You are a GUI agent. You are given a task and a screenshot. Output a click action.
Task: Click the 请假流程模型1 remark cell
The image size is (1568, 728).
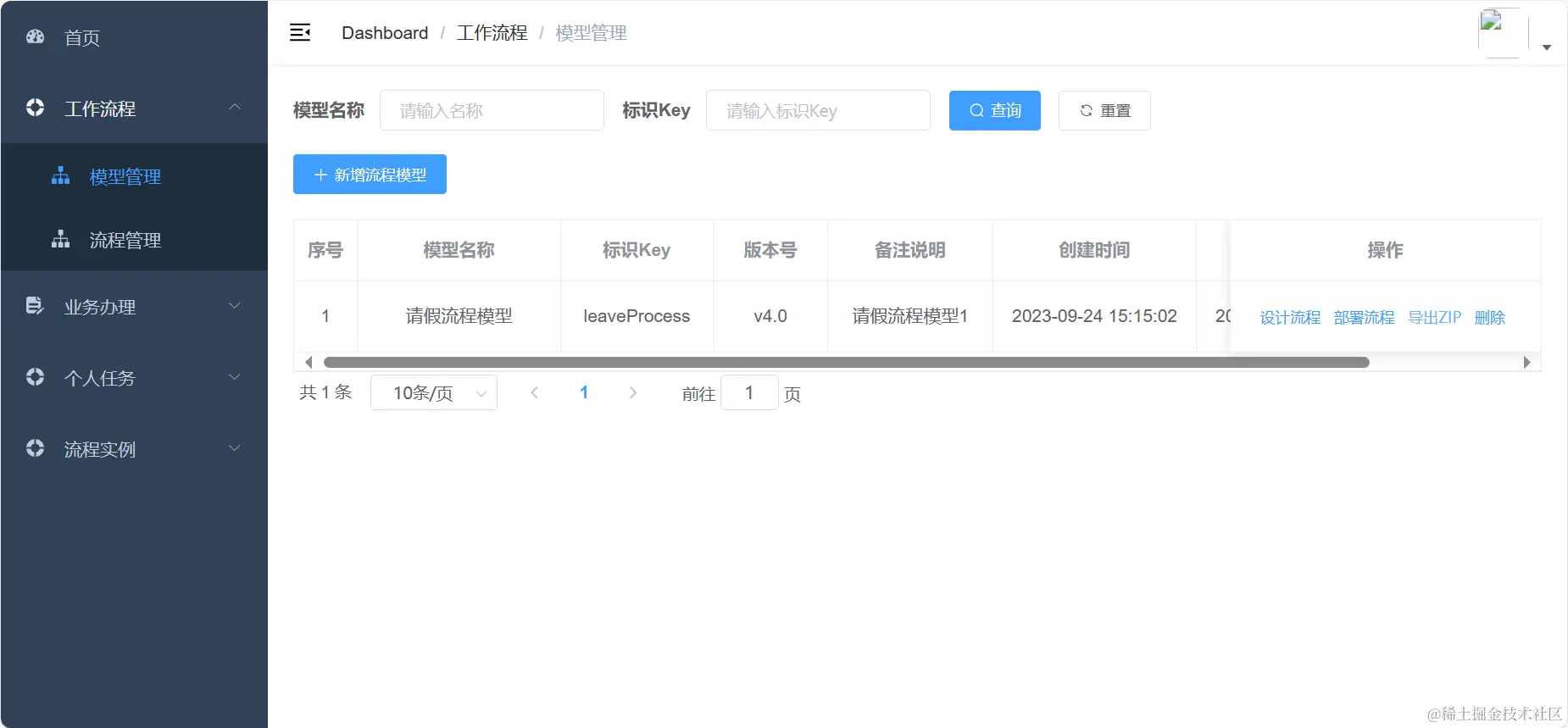(910, 316)
